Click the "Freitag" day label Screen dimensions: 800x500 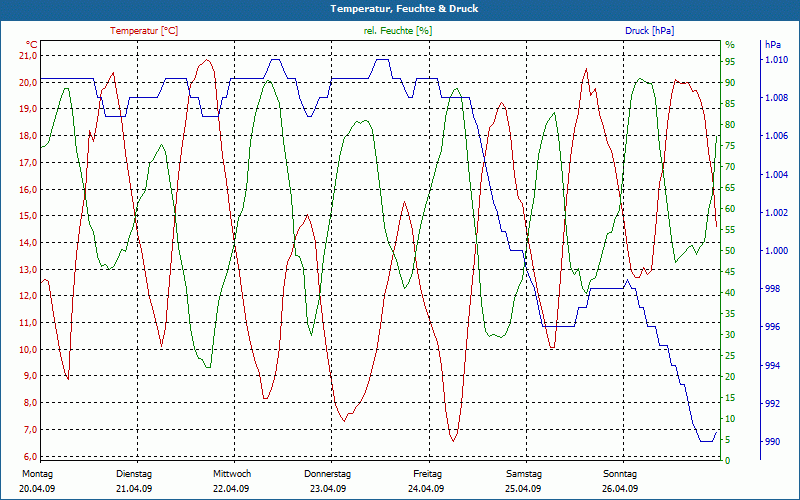[x=428, y=474]
